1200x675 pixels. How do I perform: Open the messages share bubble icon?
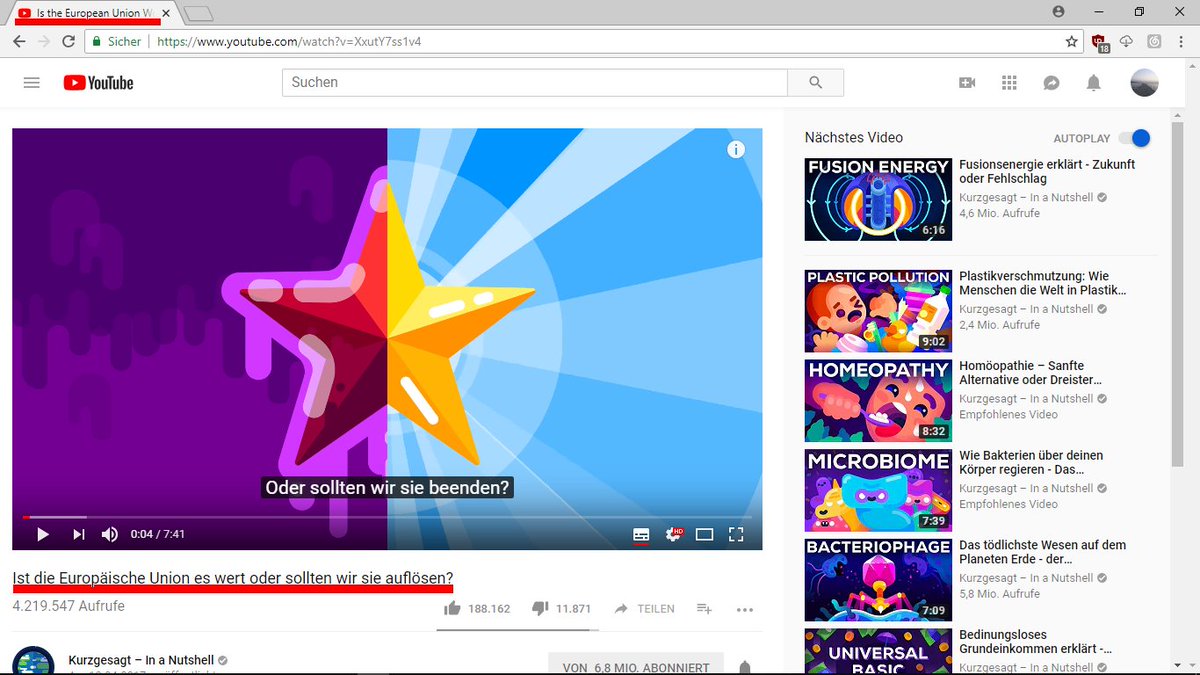[x=1051, y=83]
